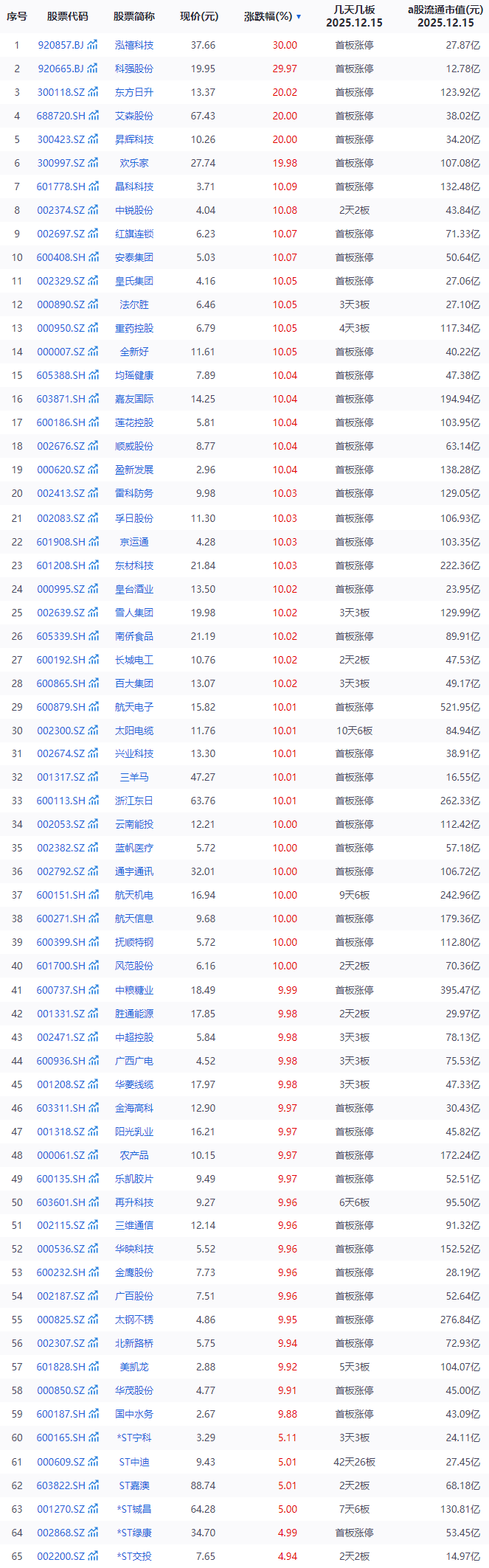Click chart icon next to 920857.BJ

point(92,46)
